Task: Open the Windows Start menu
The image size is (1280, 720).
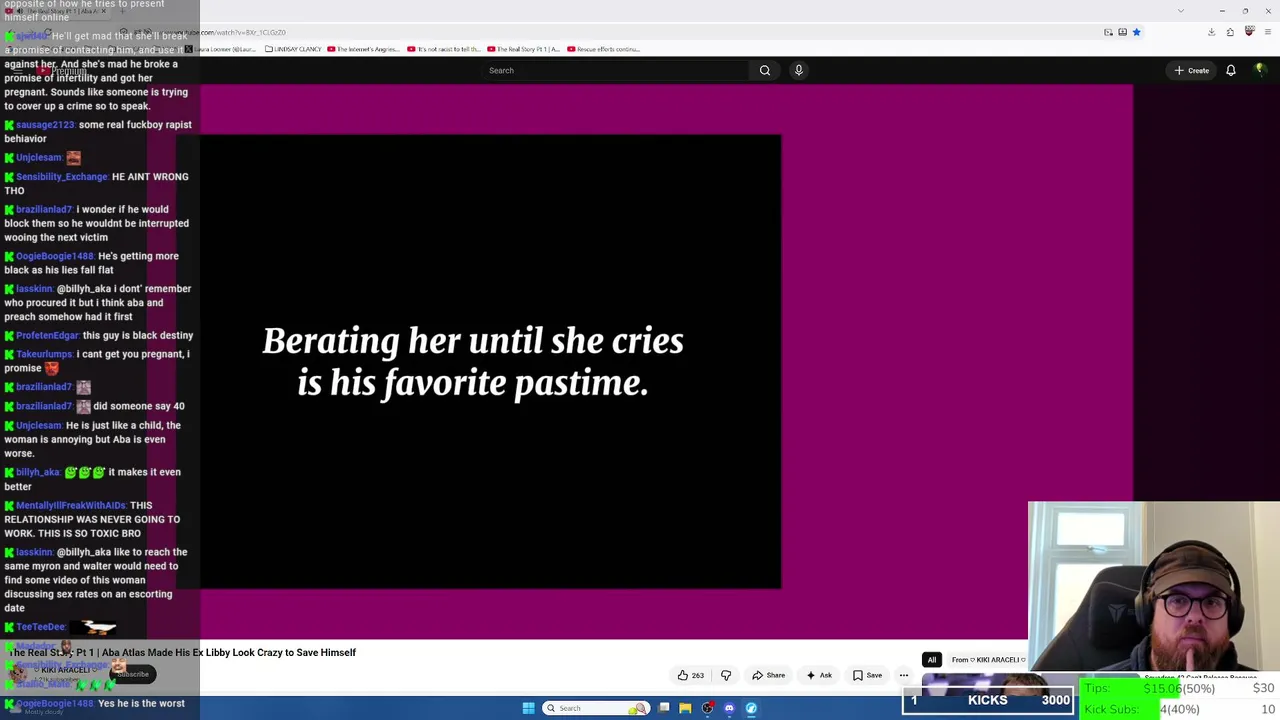Action: coord(528,708)
